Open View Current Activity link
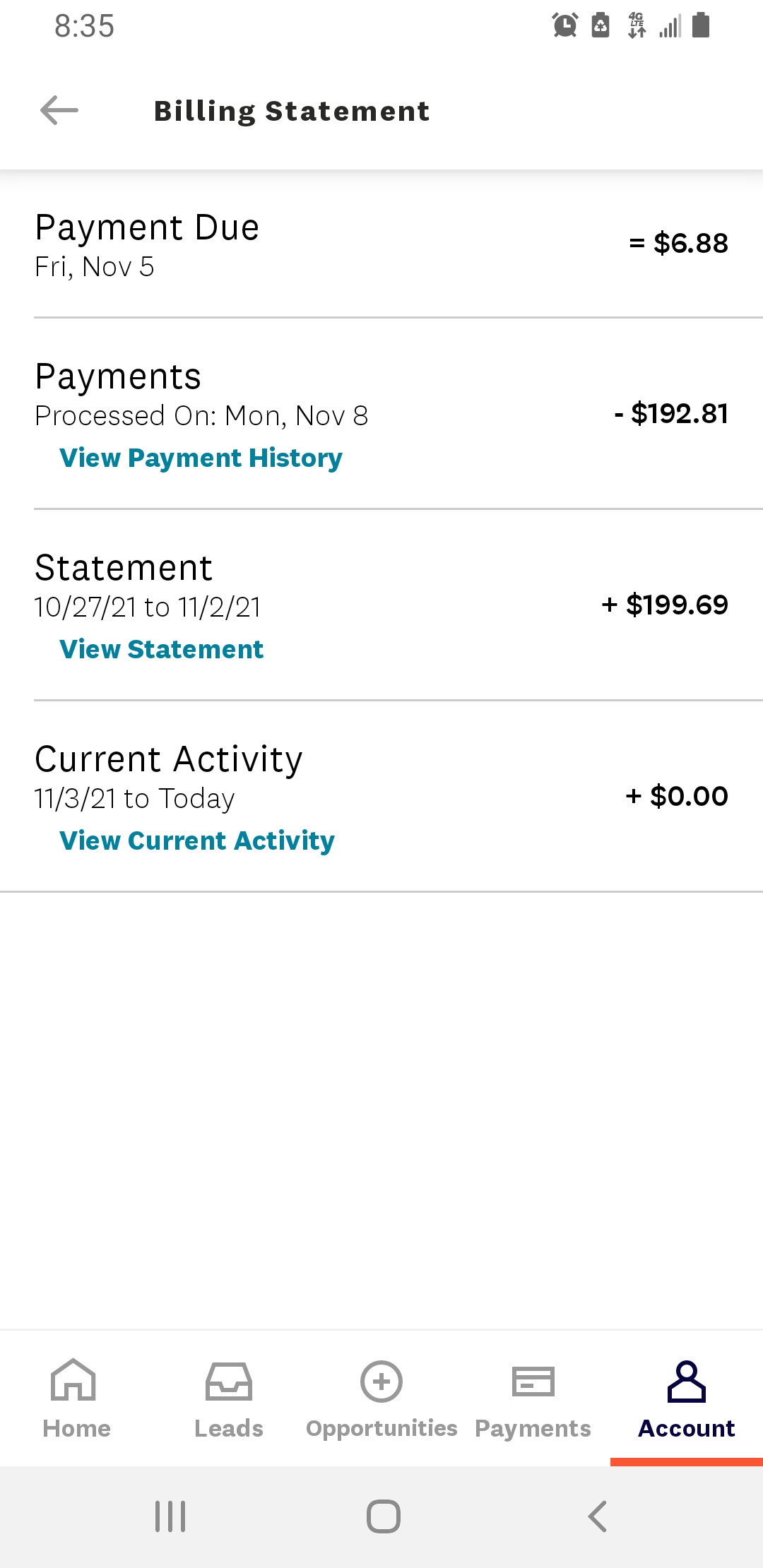The image size is (763, 1568). [x=197, y=841]
